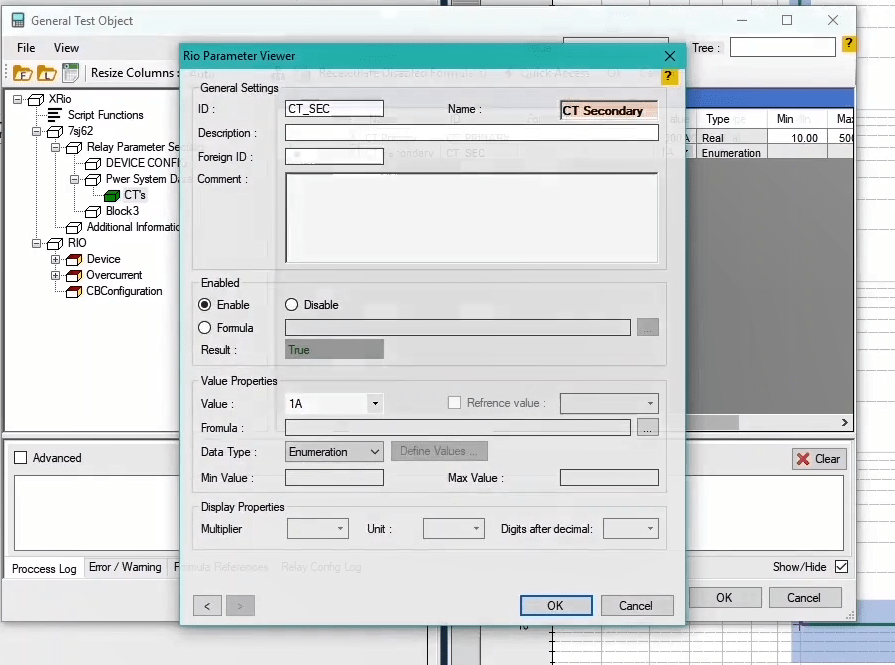Screen dimensions: 895x665
Task: Check the Advanced checkbox
Action: 21,458
